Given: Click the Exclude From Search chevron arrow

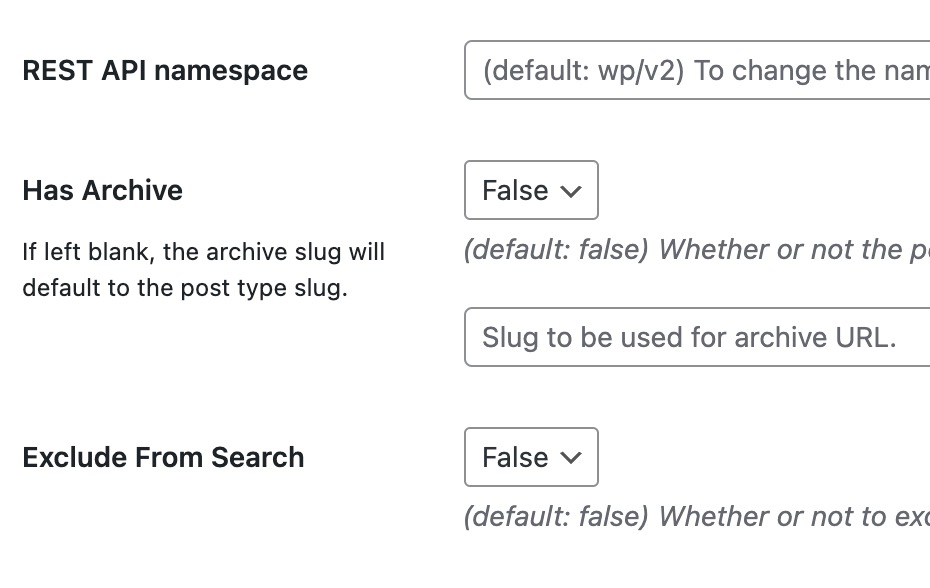Looking at the screenshot, I should click(571, 458).
